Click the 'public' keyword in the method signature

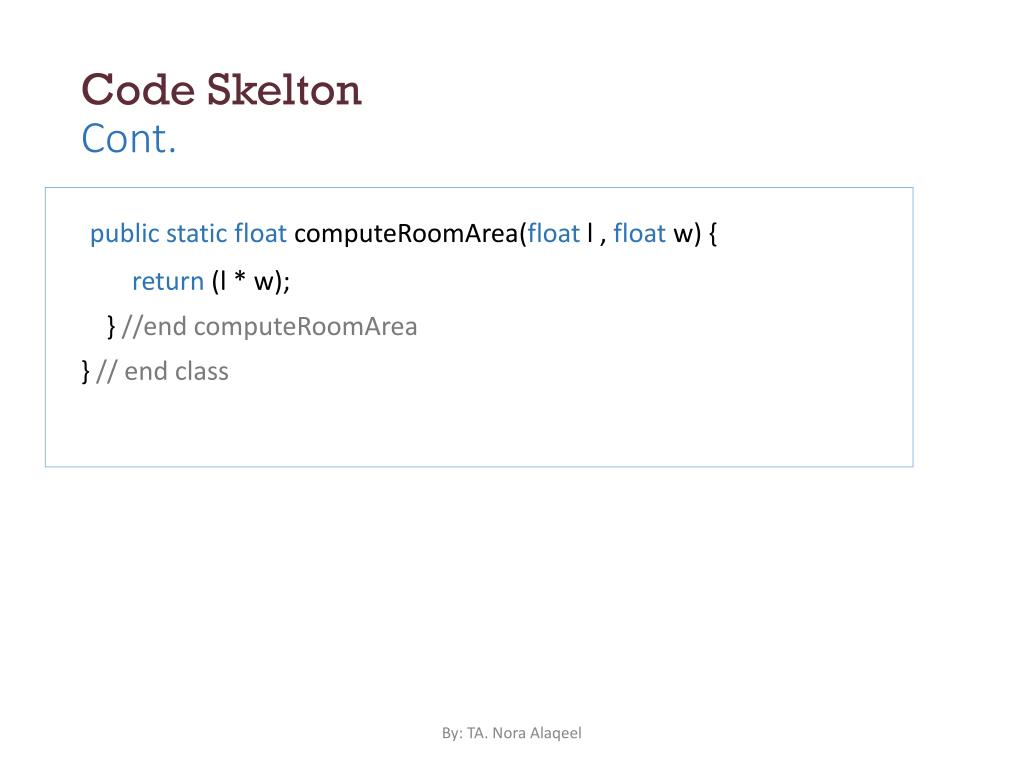pyautogui.click(x=125, y=234)
